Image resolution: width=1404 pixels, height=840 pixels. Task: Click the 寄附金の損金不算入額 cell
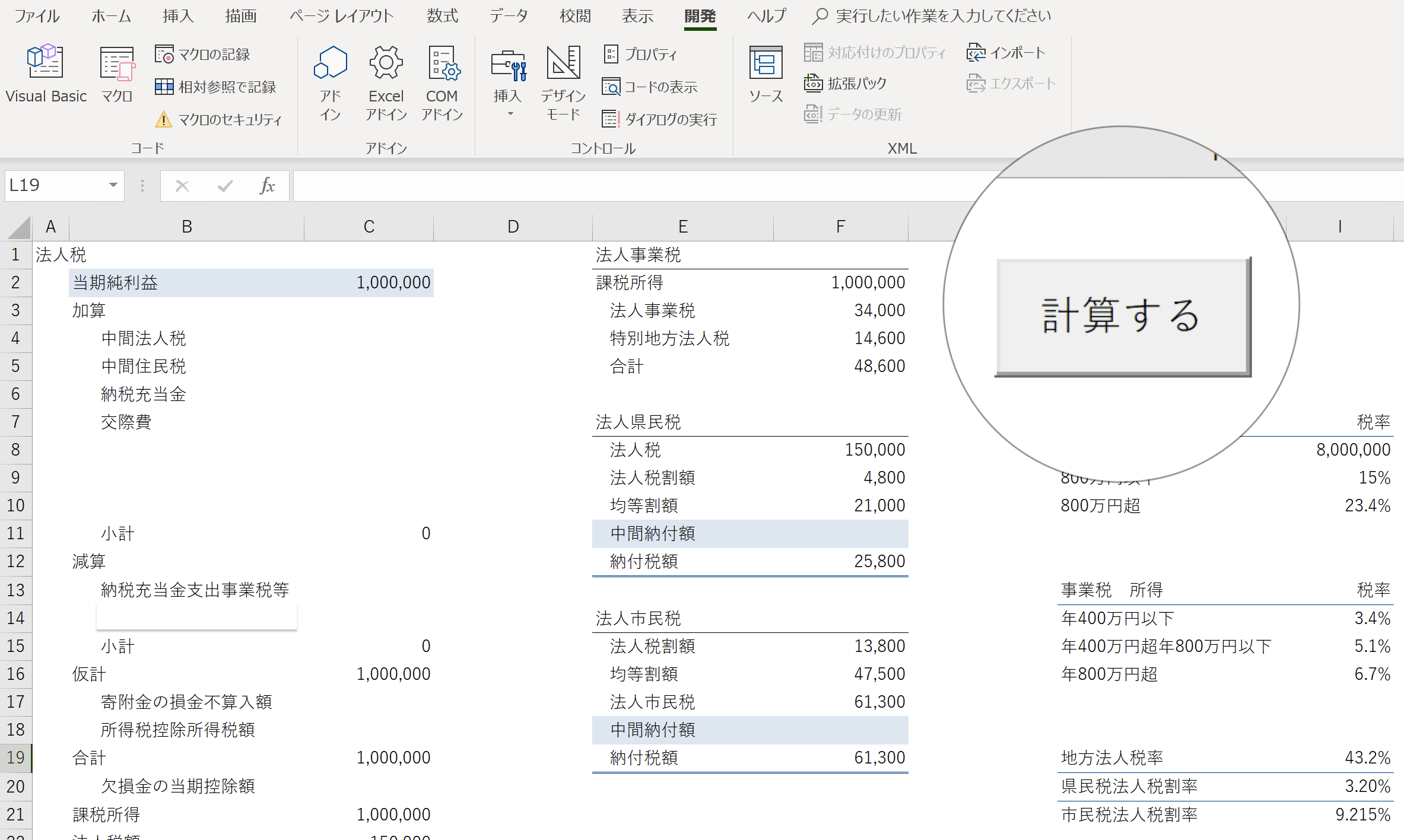[x=186, y=702]
